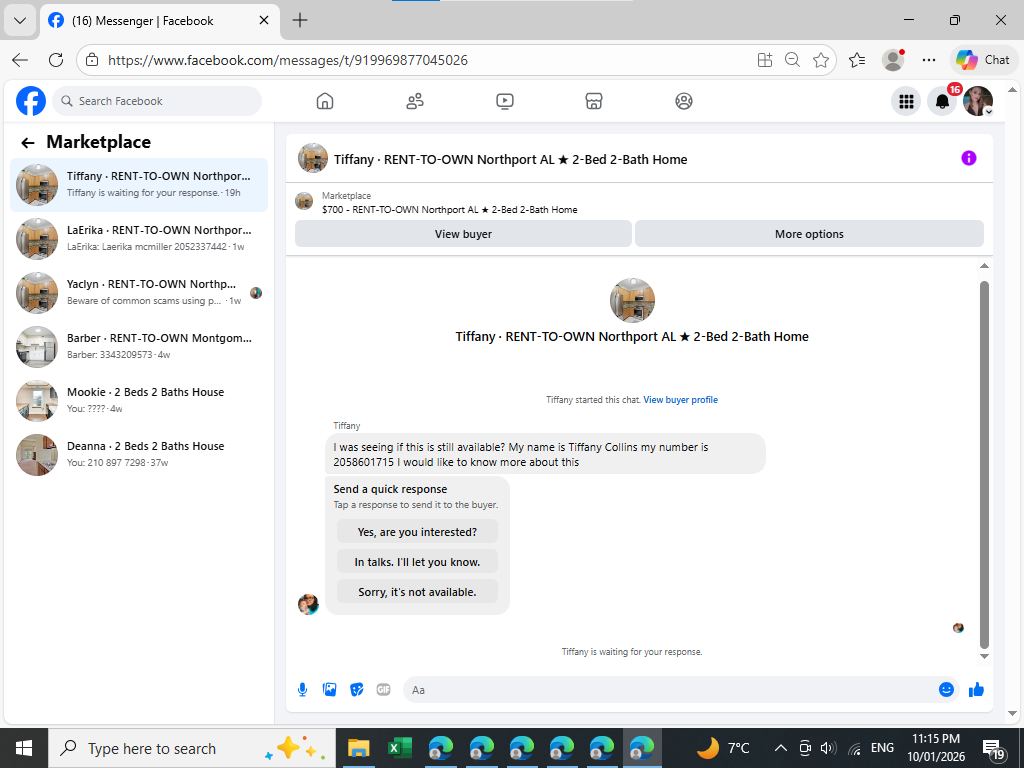This screenshot has height=768, width=1024.
Task: Click the chat scrollbar down arrow
Action: tap(984, 656)
